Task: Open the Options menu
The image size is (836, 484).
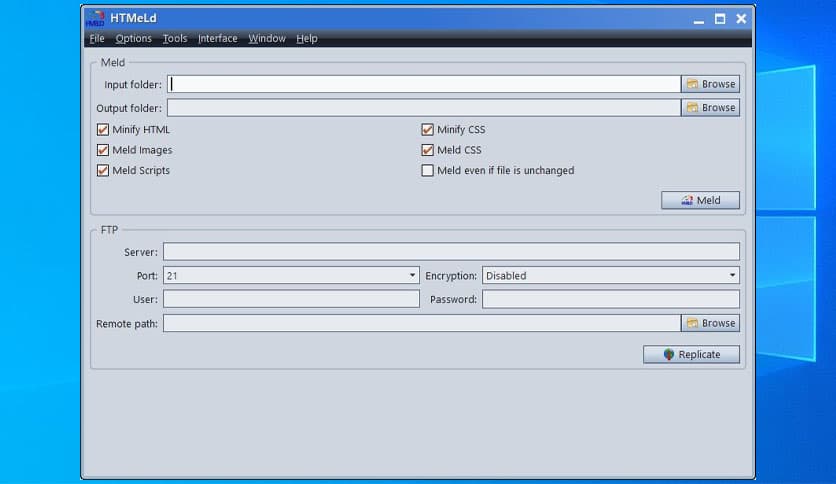Action: [x=133, y=38]
